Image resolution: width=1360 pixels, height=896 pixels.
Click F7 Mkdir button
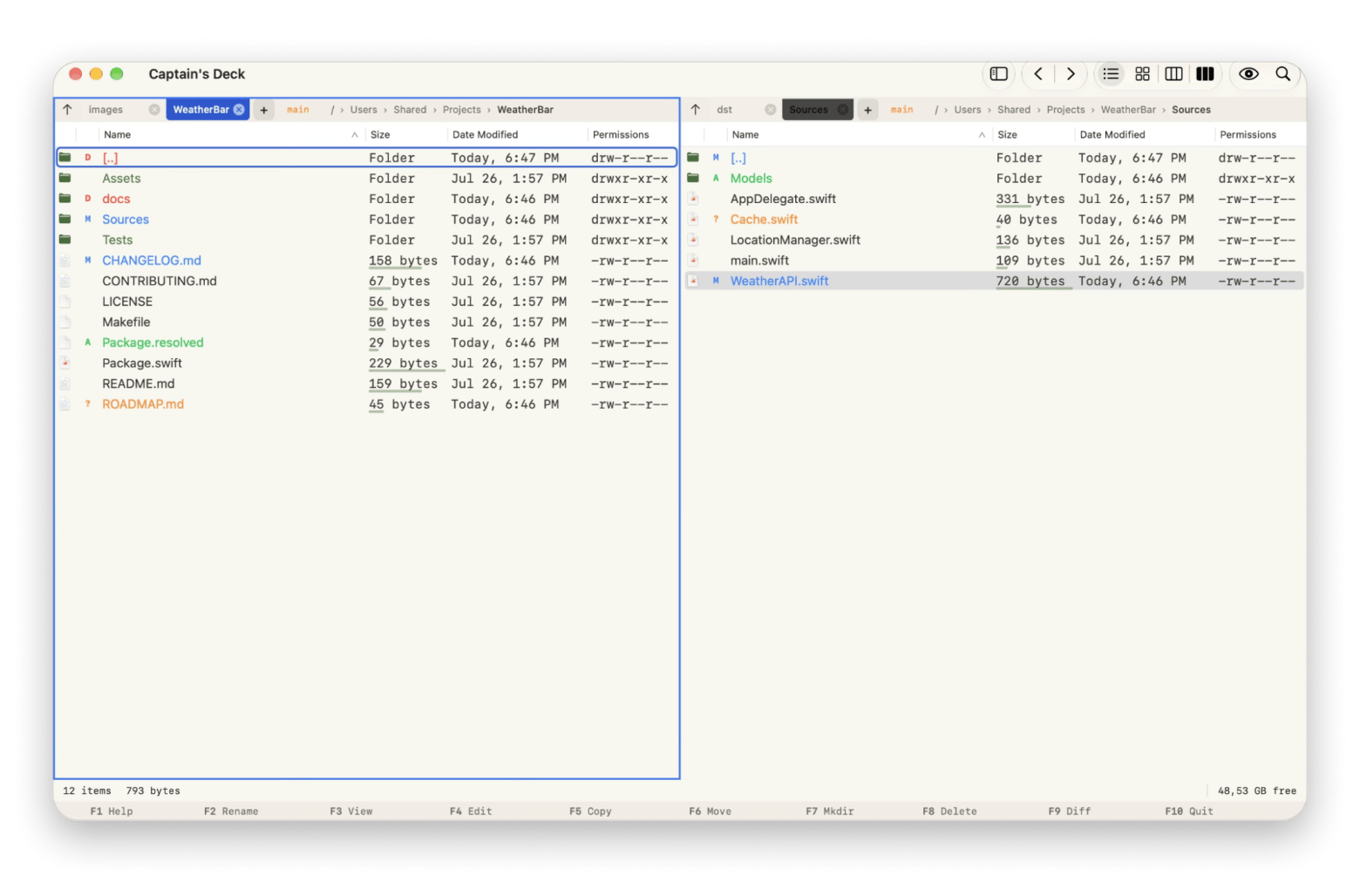coord(830,811)
